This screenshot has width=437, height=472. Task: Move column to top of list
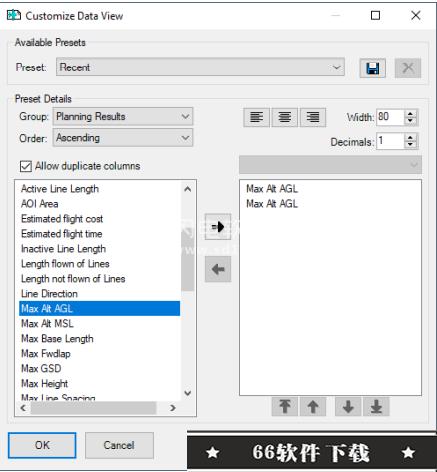pyautogui.click(x=285, y=407)
